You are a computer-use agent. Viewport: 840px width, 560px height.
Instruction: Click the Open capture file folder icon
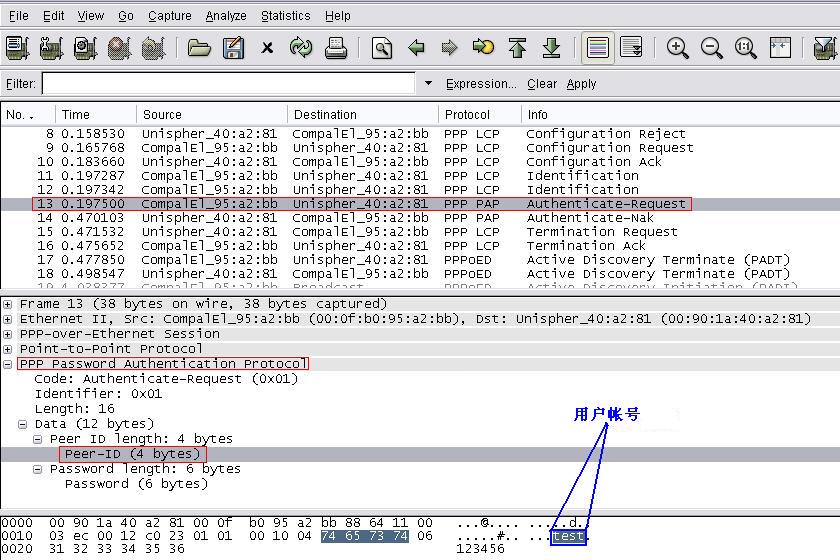pos(199,47)
